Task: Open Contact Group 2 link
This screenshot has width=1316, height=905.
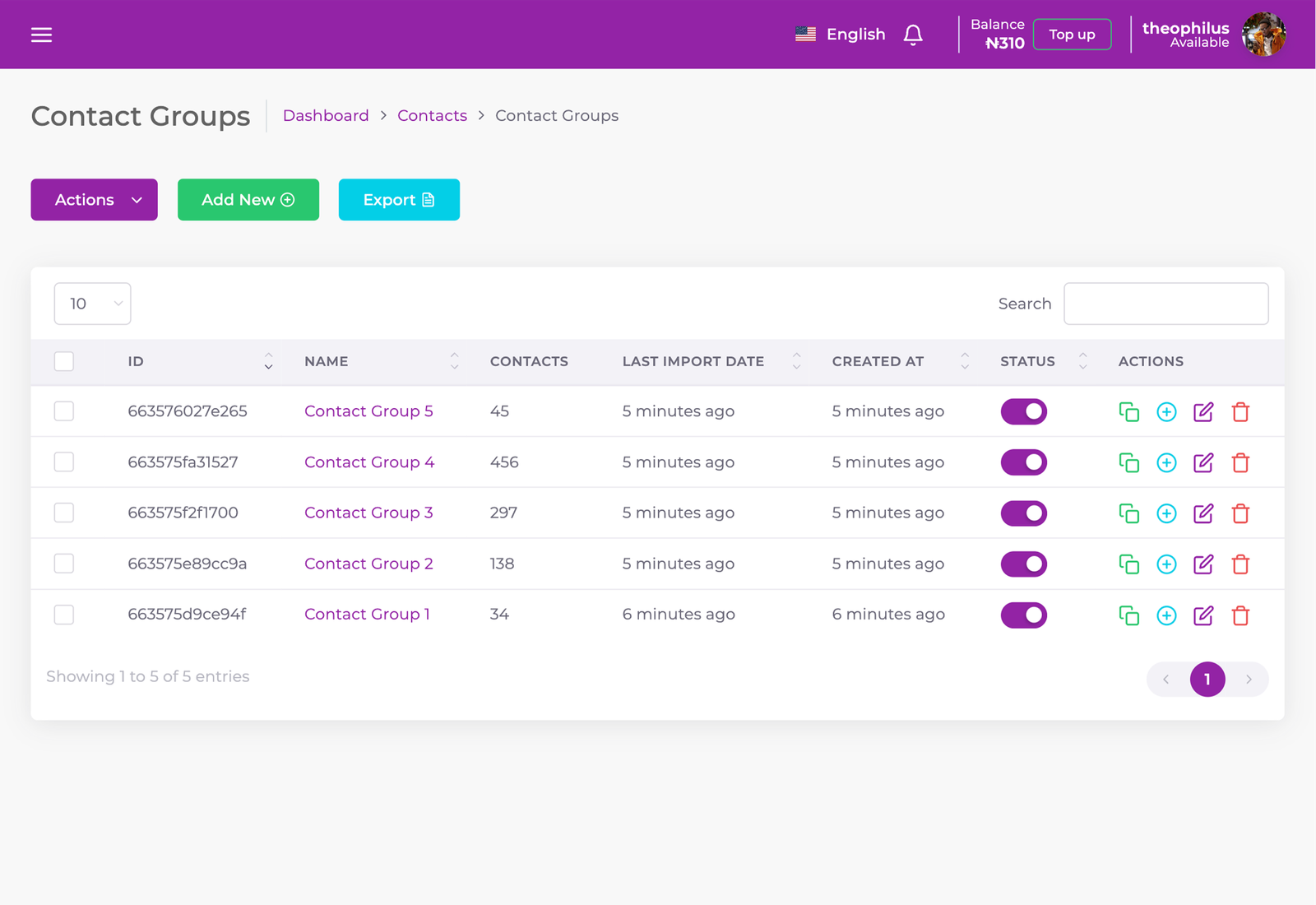Action: pos(368,564)
